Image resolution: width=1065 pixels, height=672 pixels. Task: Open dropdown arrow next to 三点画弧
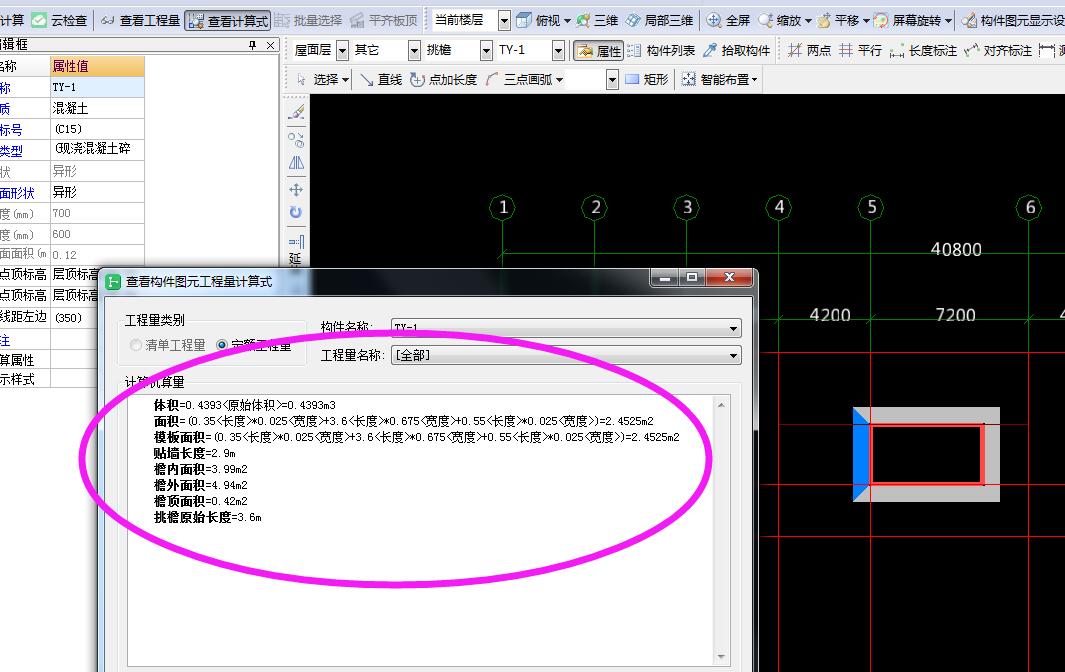[x=560, y=80]
